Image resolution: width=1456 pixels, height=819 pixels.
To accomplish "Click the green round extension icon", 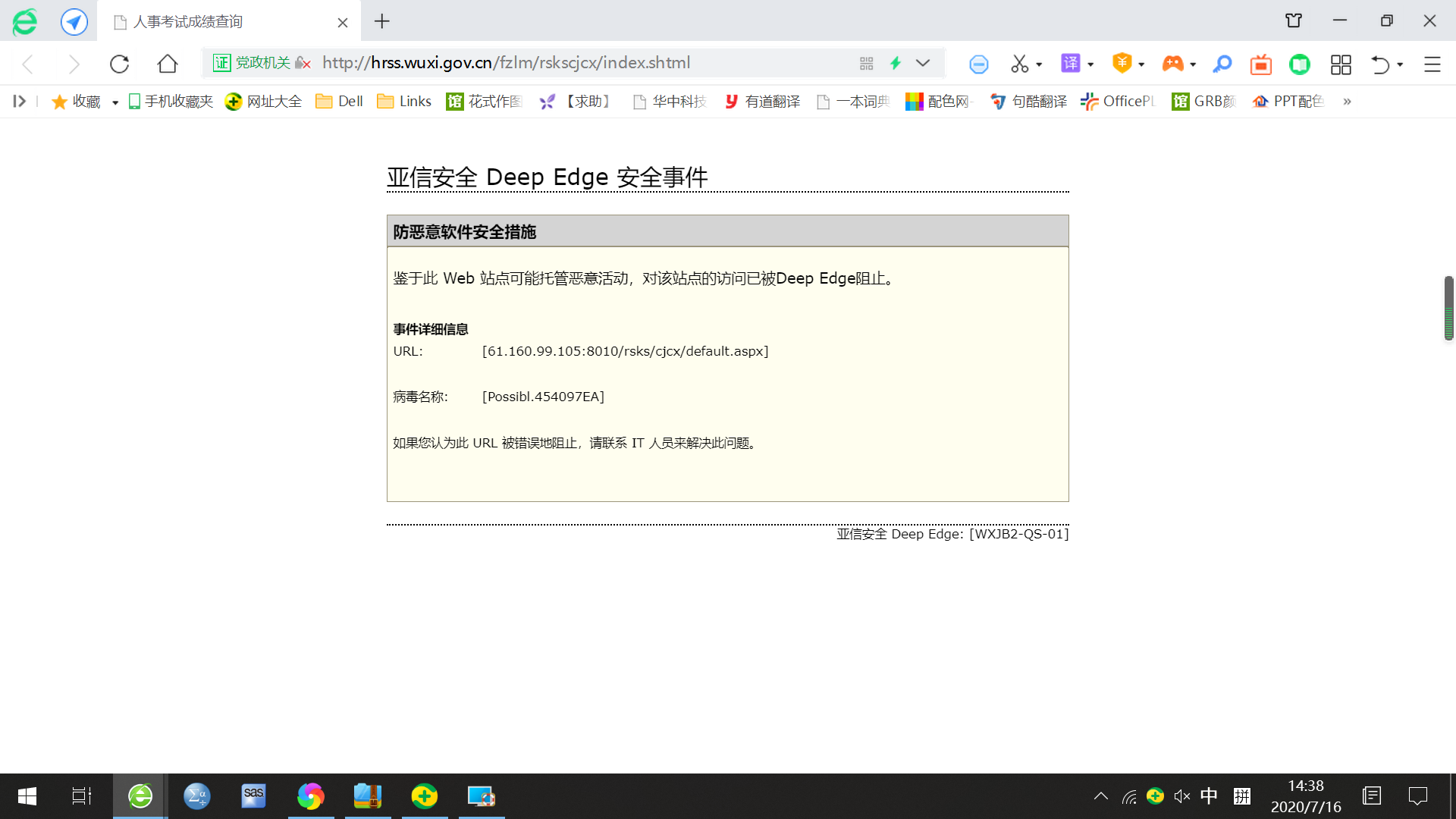I will [x=1300, y=64].
